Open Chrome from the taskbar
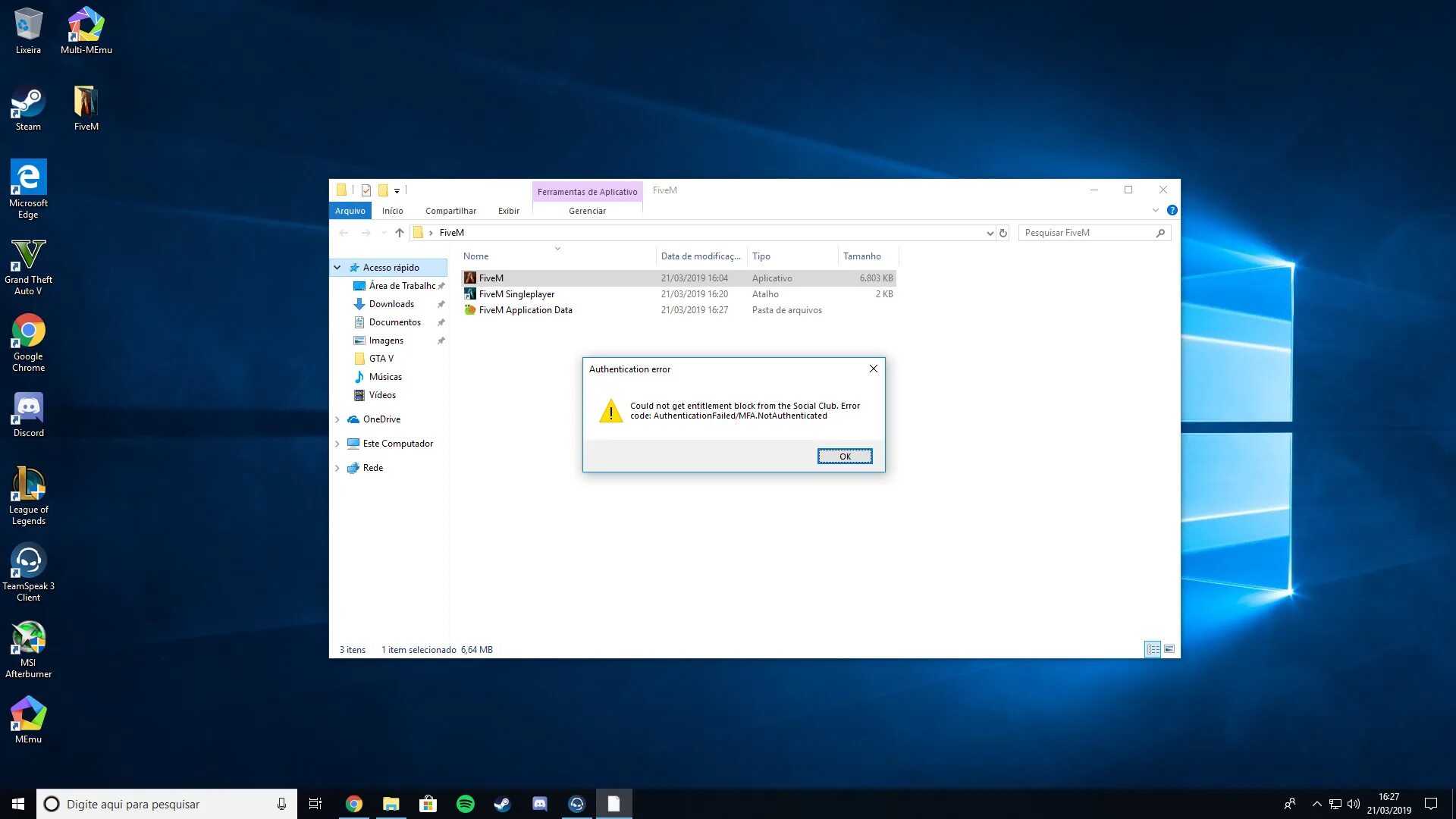The image size is (1456, 819). pyautogui.click(x=354, y=804)
